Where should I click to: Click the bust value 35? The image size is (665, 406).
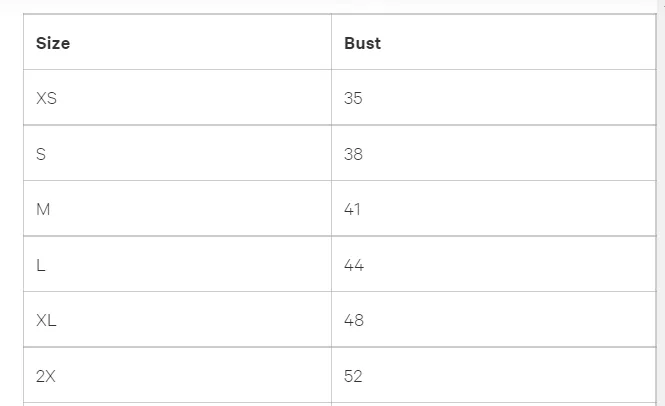pyautogui.click(x=353, y=98)
